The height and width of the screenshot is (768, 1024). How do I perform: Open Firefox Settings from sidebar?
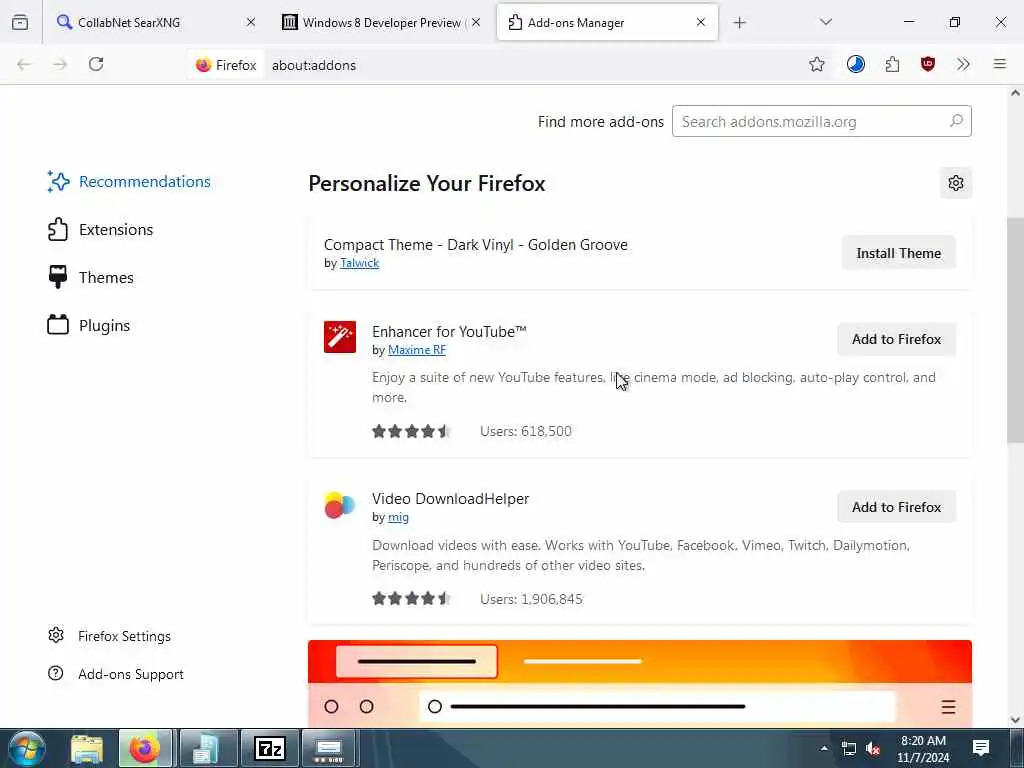pyautogui.click(x=110, y=636)
